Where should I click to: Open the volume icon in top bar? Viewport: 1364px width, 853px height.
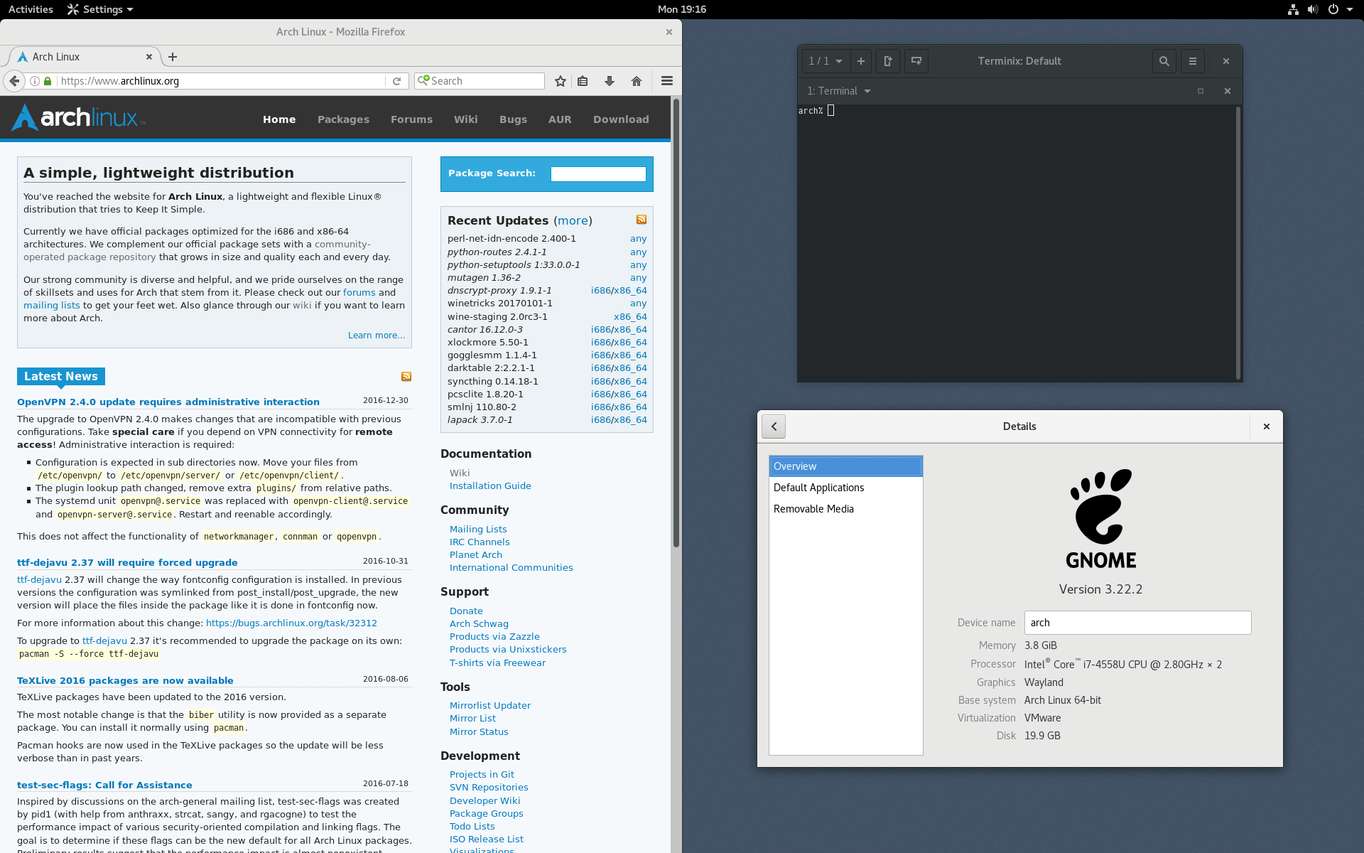(1313, 9)
